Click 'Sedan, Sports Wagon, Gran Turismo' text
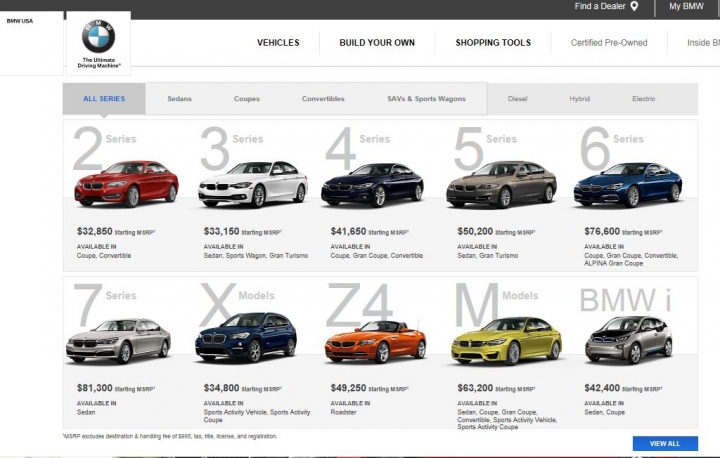The width and height of the screenshot is (720, 458). (x=256, y=255)
